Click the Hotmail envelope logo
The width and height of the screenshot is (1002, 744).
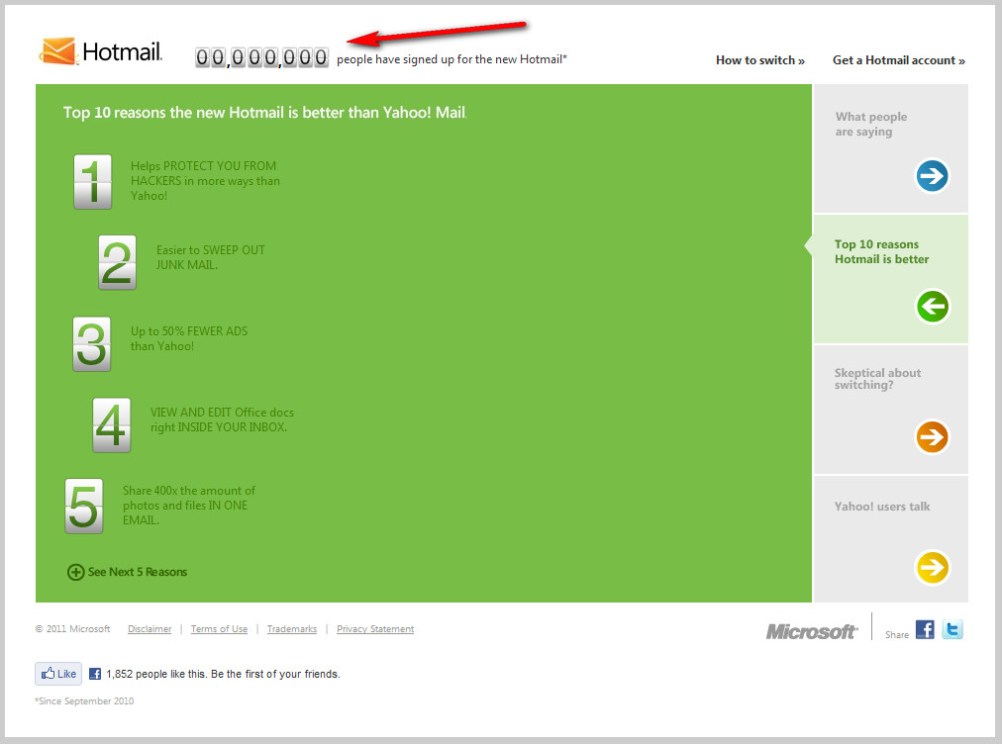point(57,51)
